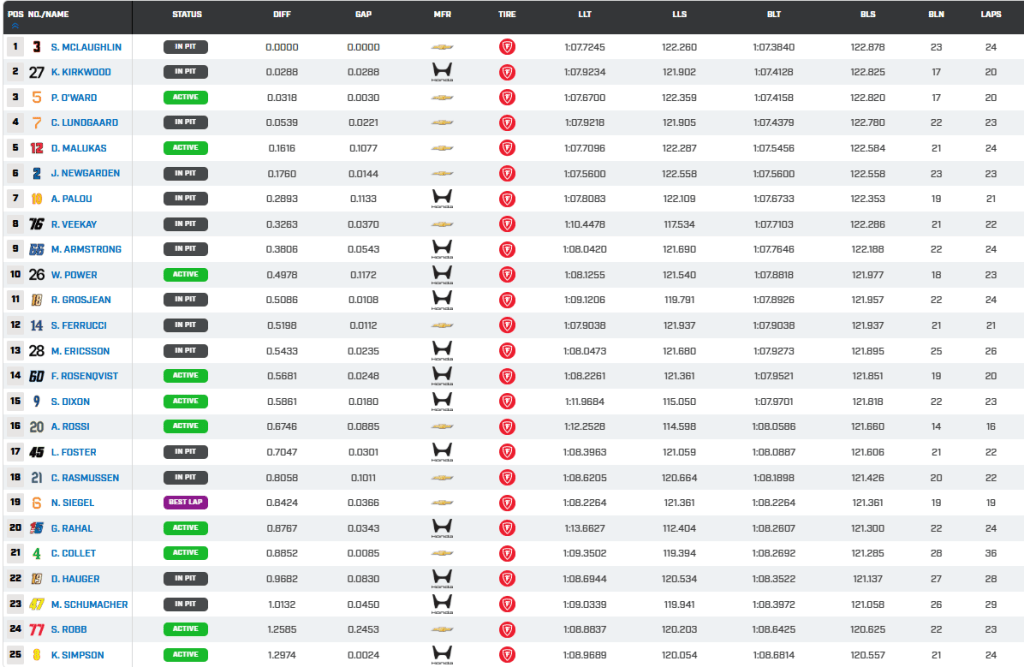The height and width of the screenshot is (667, 1024).
Task: Click ACTIVE status badge for P. O'Ward
Action: (x=185, y=97)
